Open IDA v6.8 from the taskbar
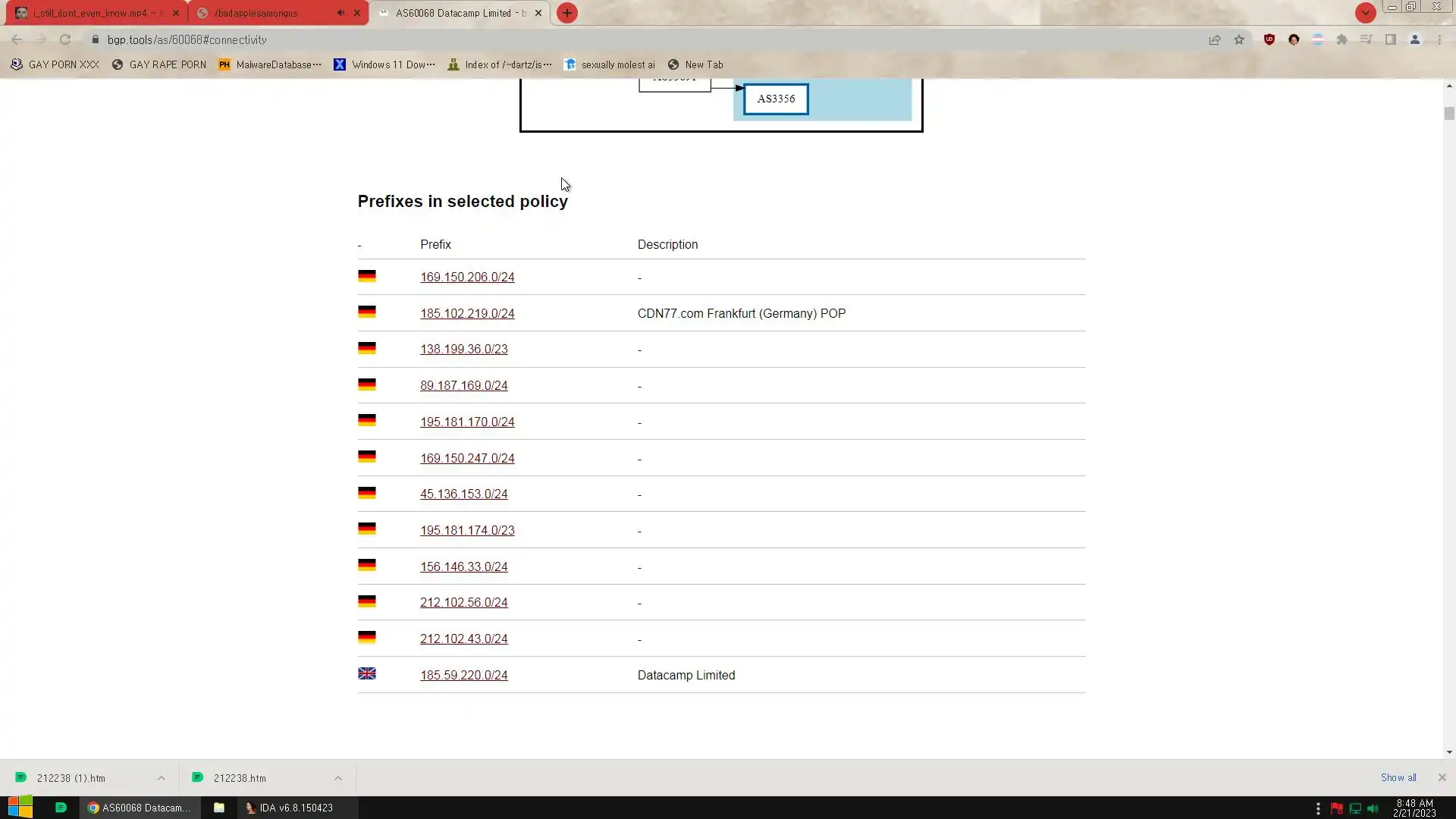 coord(289,808)
